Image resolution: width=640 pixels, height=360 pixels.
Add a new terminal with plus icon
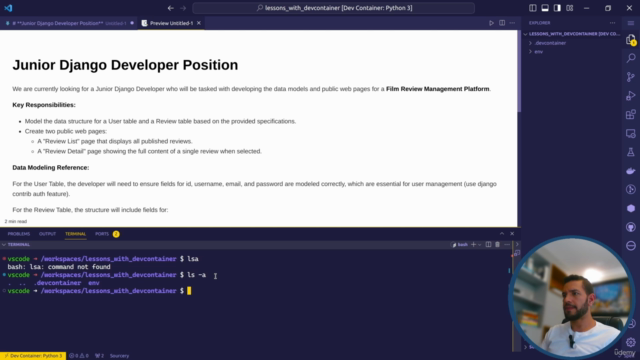pyautogui.click(x=473, y=244)
